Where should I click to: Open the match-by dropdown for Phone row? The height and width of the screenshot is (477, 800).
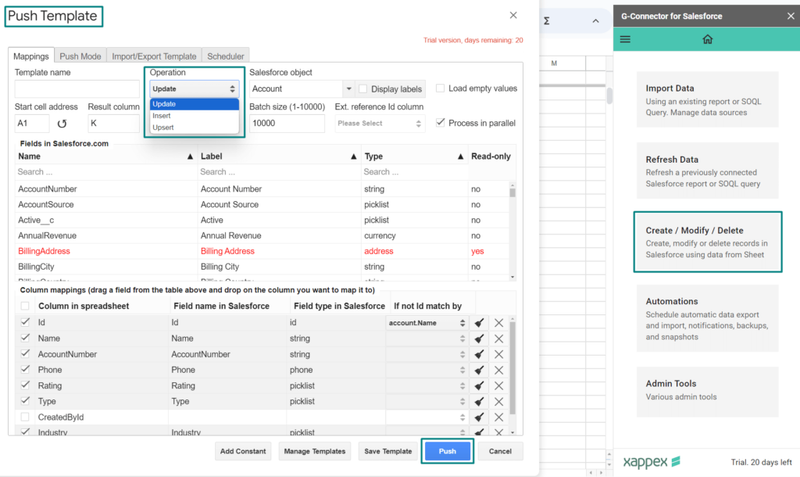[427, 370]
